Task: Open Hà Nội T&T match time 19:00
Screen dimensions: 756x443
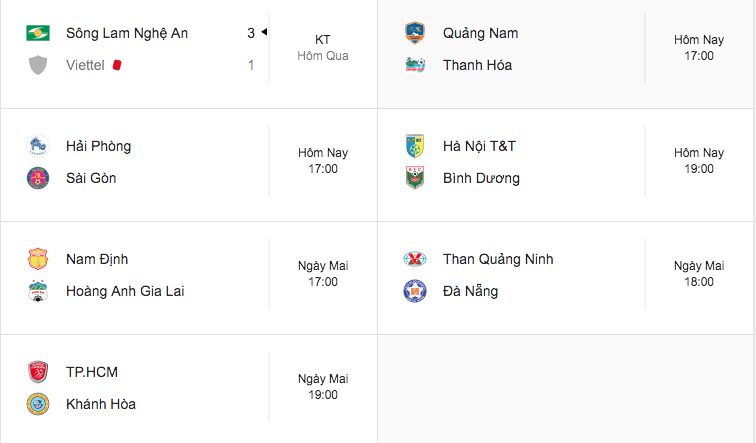Action: point(699,161)
